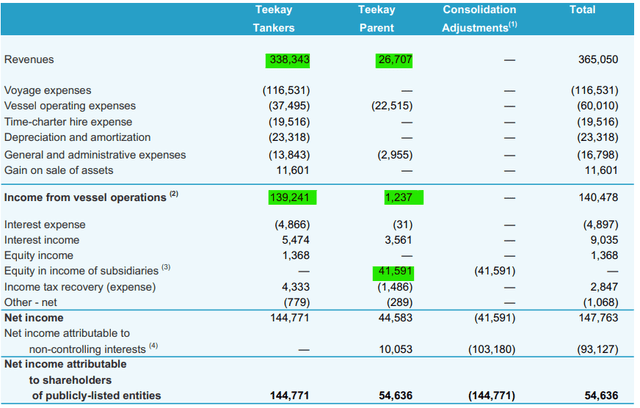Select highlighted vessel operations income 139,241
The width and height of the screenshot is (640, 408).
click(x=292, y=197)
